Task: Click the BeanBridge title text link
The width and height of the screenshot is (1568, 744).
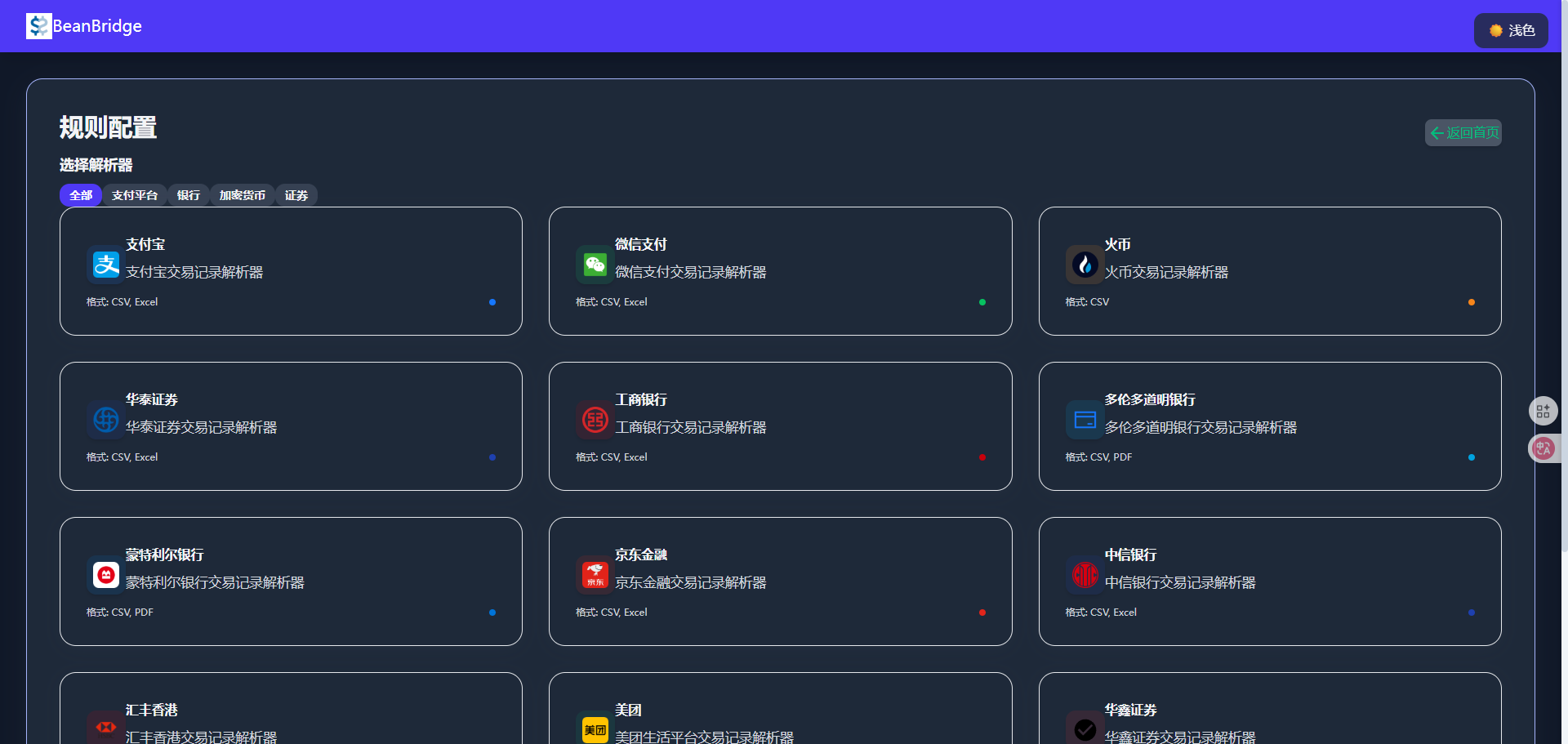Action: click(x=97, y=26)
